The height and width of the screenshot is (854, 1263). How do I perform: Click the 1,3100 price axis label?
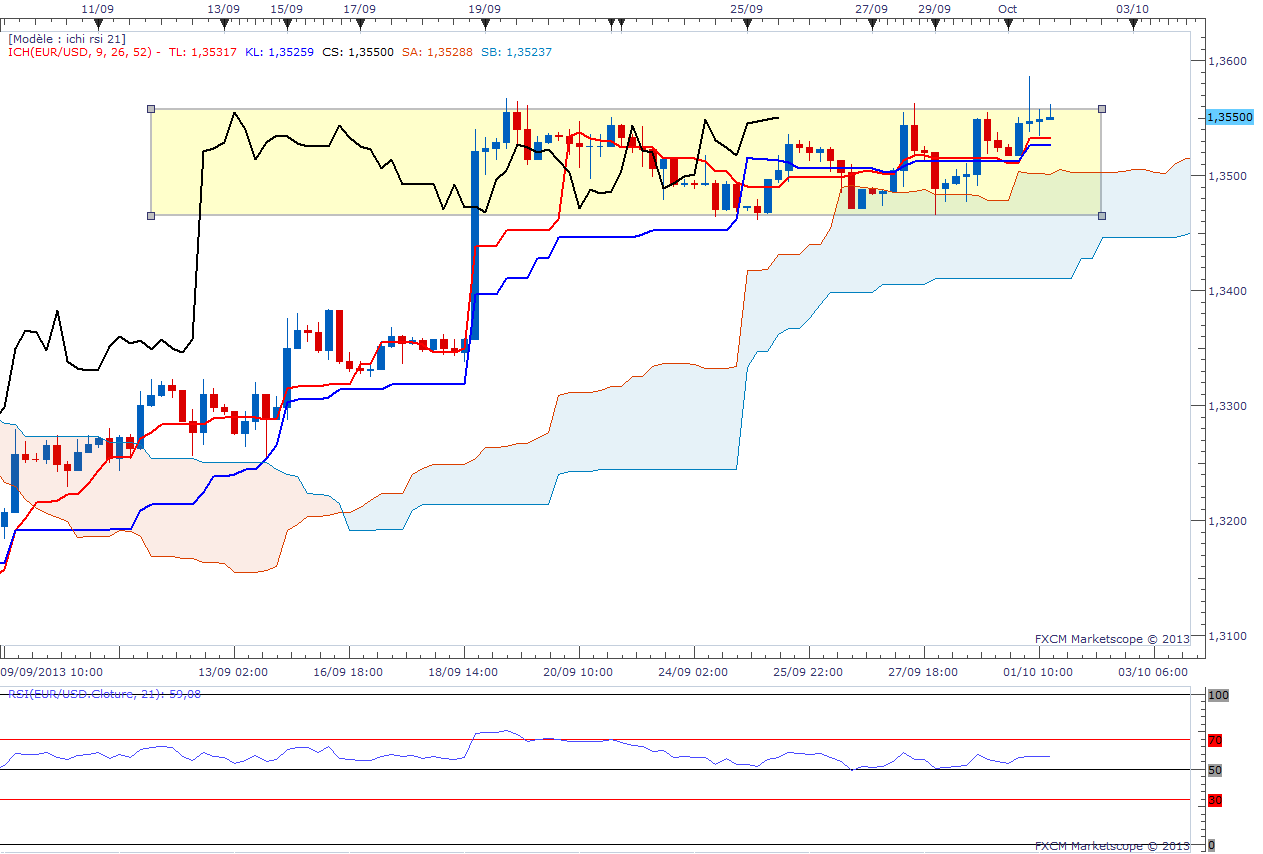point(1228,636)
